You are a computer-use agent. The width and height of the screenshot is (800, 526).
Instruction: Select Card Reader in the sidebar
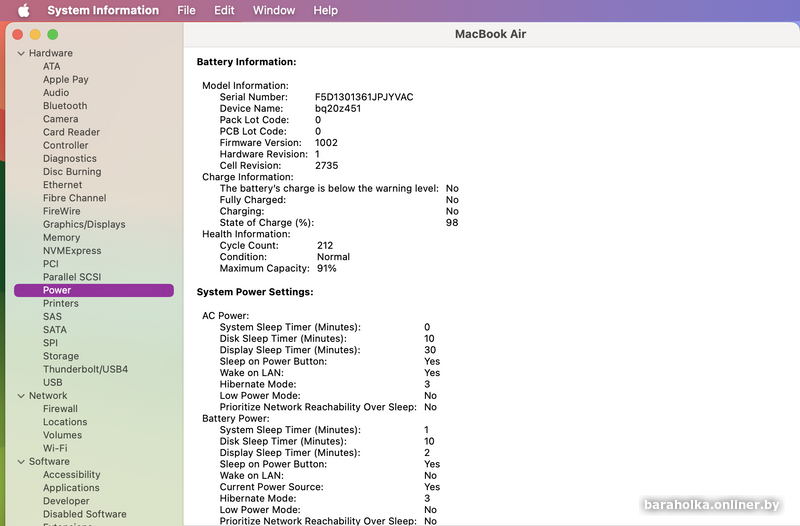71,132
